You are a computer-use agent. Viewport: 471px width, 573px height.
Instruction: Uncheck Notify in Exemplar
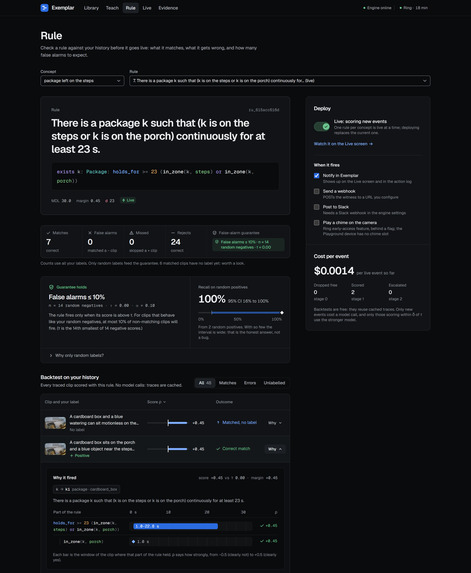[316, 175]
